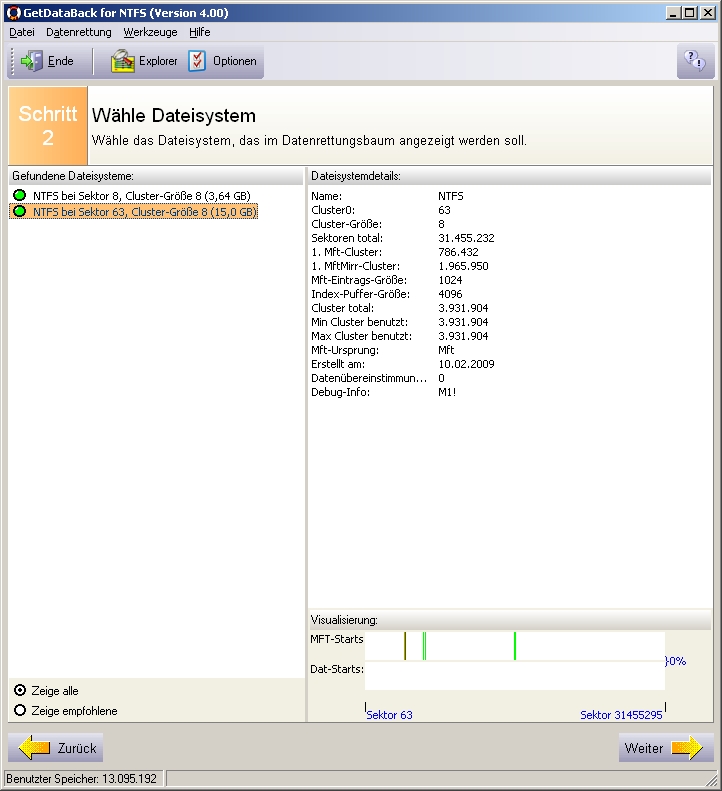This screenshot has height=791, width=722.
Task: Click the Mft-Eintrags-Größe value 1024
Action: [450, 280]
